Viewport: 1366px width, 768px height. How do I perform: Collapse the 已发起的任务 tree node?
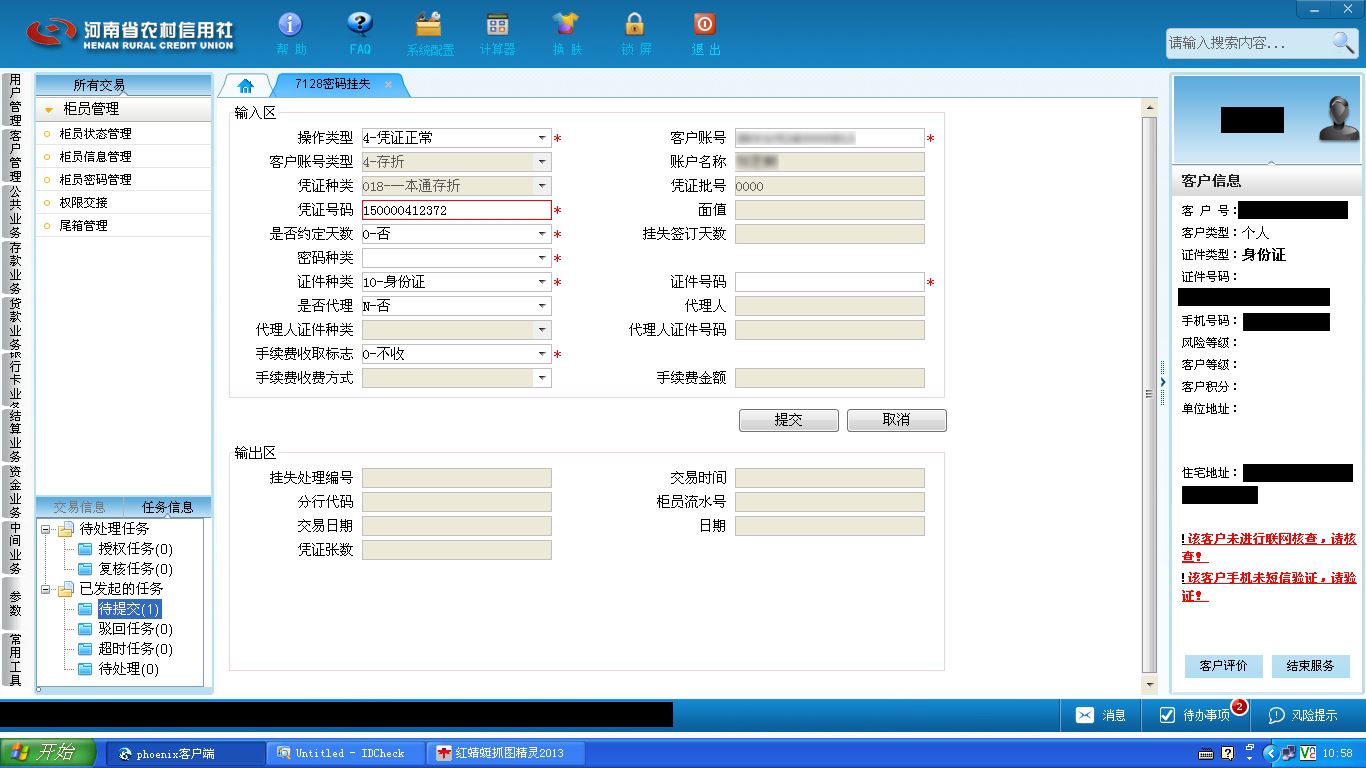tap(46, 589)
